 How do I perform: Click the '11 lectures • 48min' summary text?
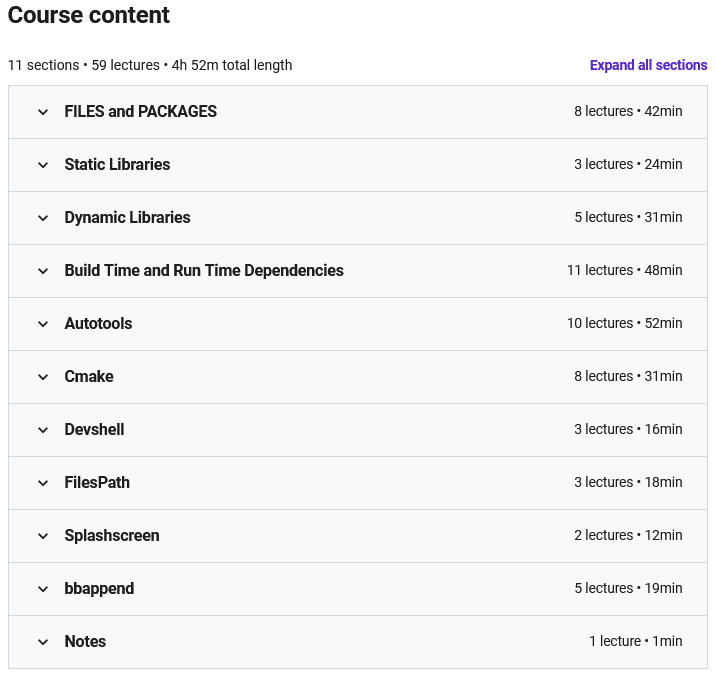click(x=624, y=271)
